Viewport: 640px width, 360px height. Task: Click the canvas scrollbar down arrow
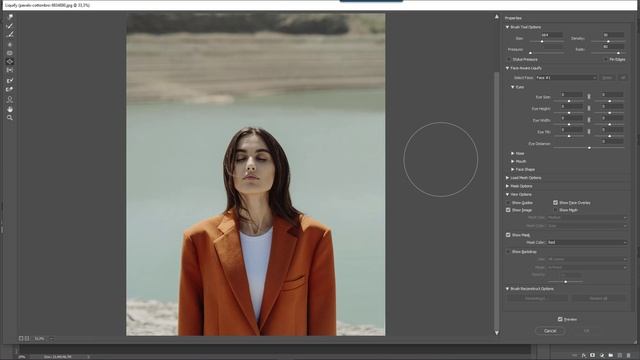click(497, 333)
